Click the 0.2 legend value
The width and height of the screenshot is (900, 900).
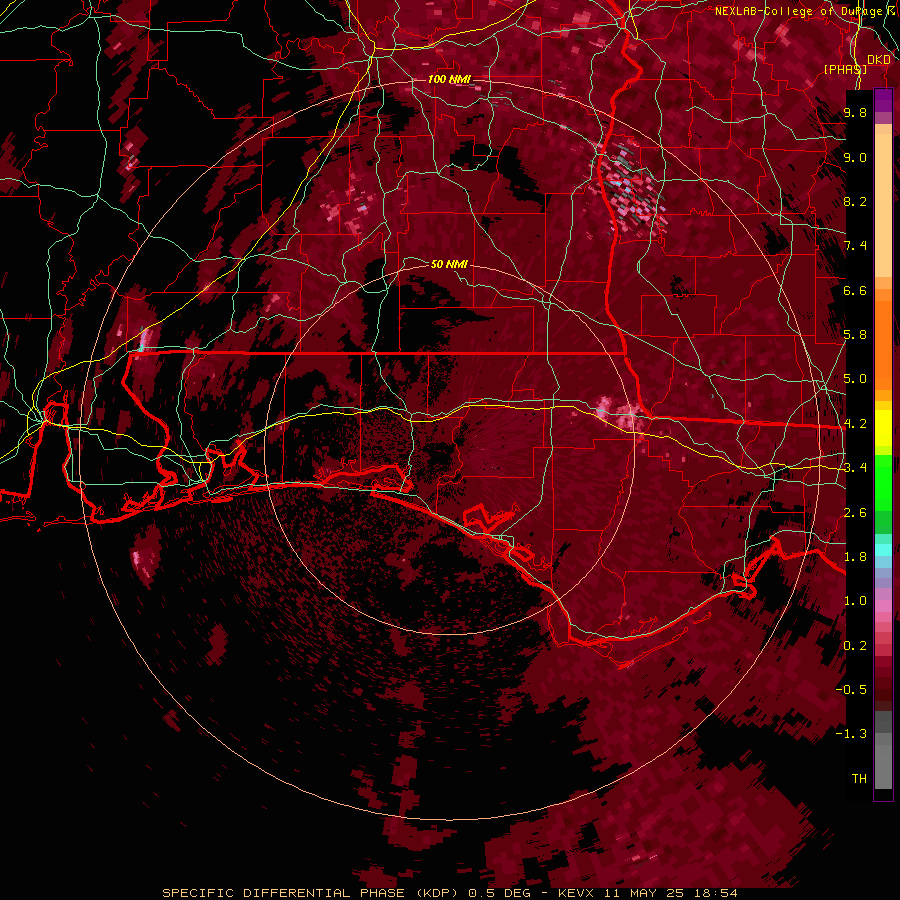pyautogui.click(x=855, y=646)
